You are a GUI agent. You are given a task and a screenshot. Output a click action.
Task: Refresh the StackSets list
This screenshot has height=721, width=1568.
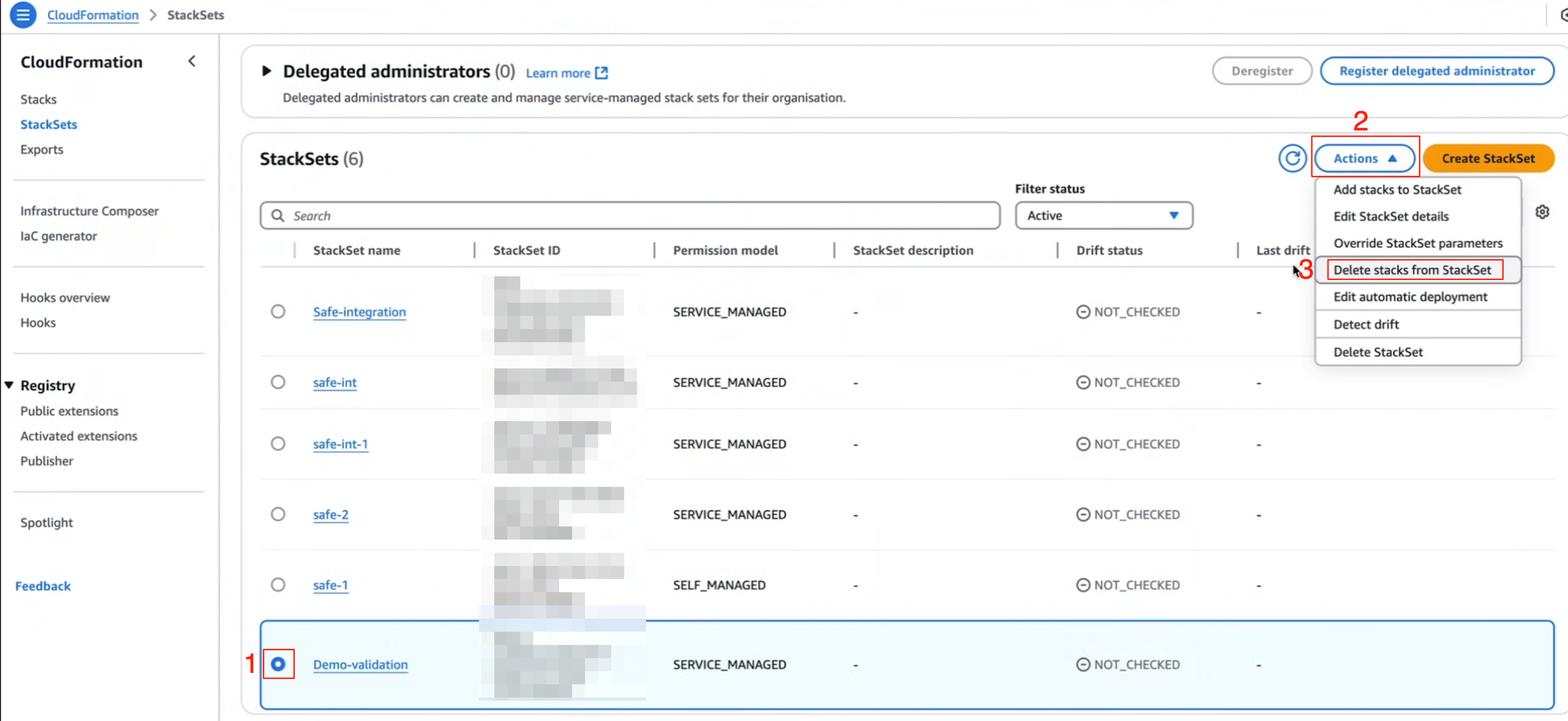click(1292, 159)
